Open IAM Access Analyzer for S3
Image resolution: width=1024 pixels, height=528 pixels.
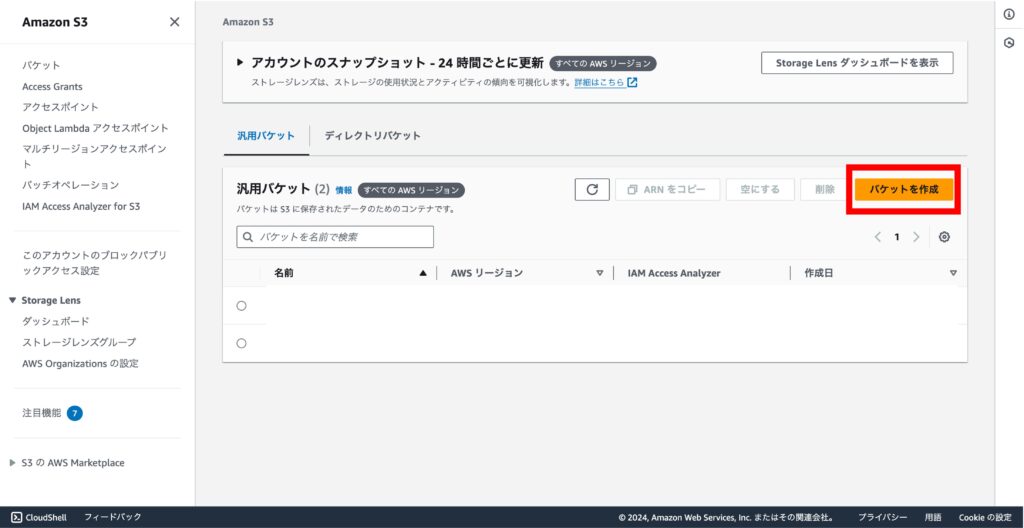81,206
